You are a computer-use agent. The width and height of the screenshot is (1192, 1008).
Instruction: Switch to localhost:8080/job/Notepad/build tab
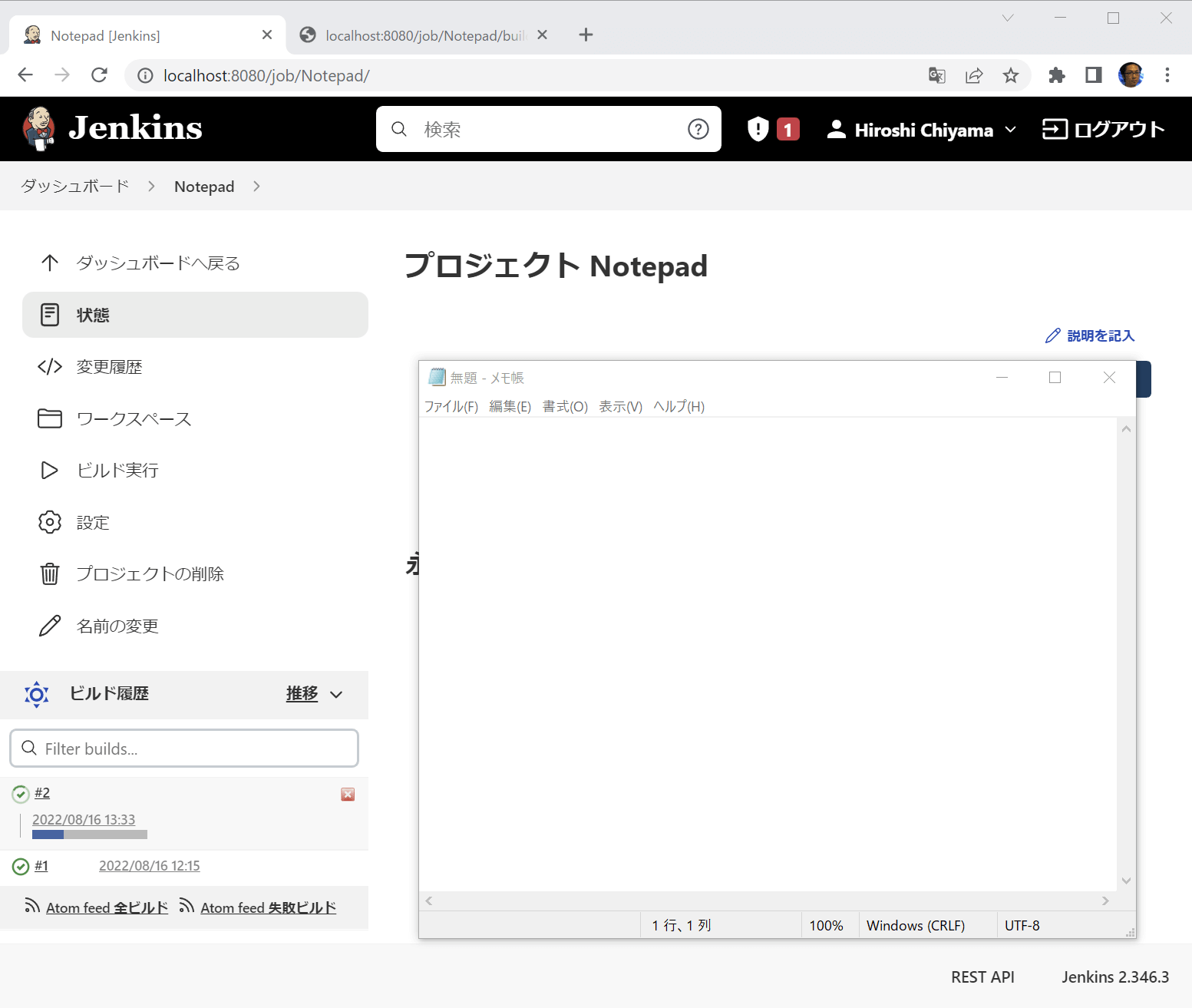coord(424,35)
